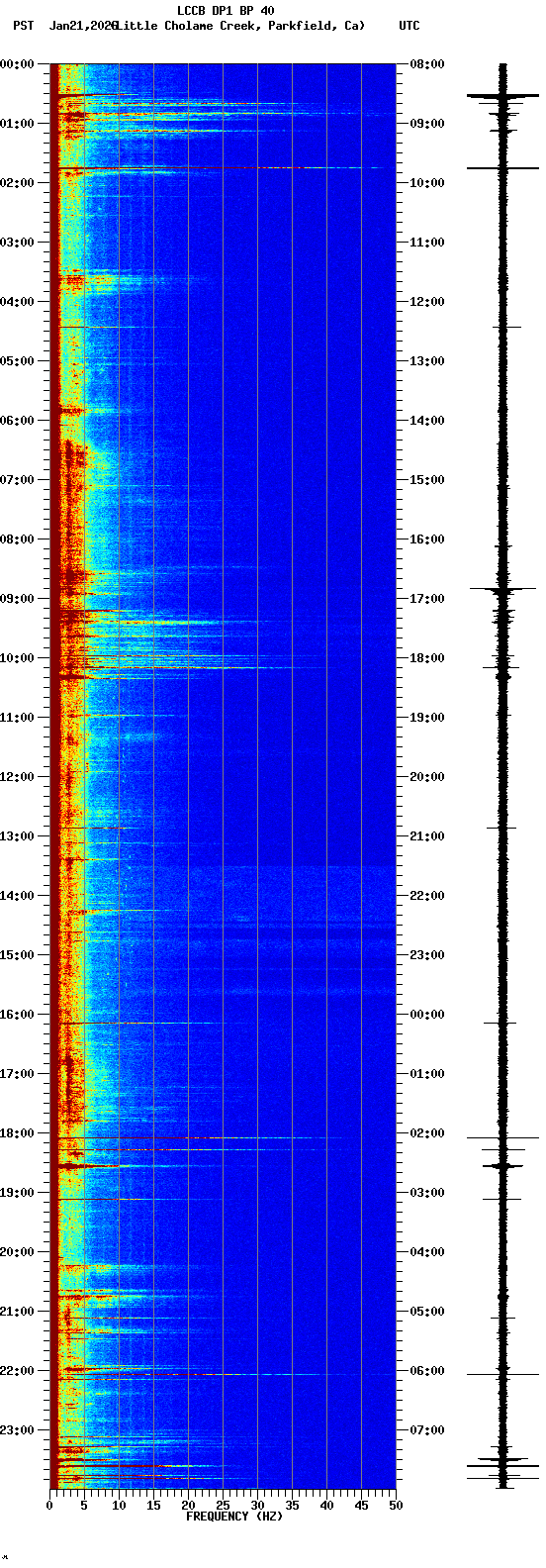The height and width of the screenshot is (1568, 546).
Task: Click the title text 'LCCB DP1 BP 40'
Action: click(226, 11)
